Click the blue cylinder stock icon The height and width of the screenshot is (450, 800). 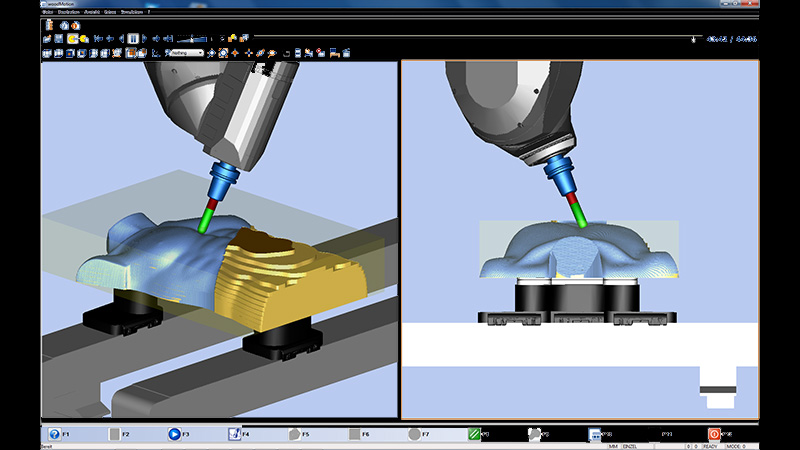tap(297, 53)
